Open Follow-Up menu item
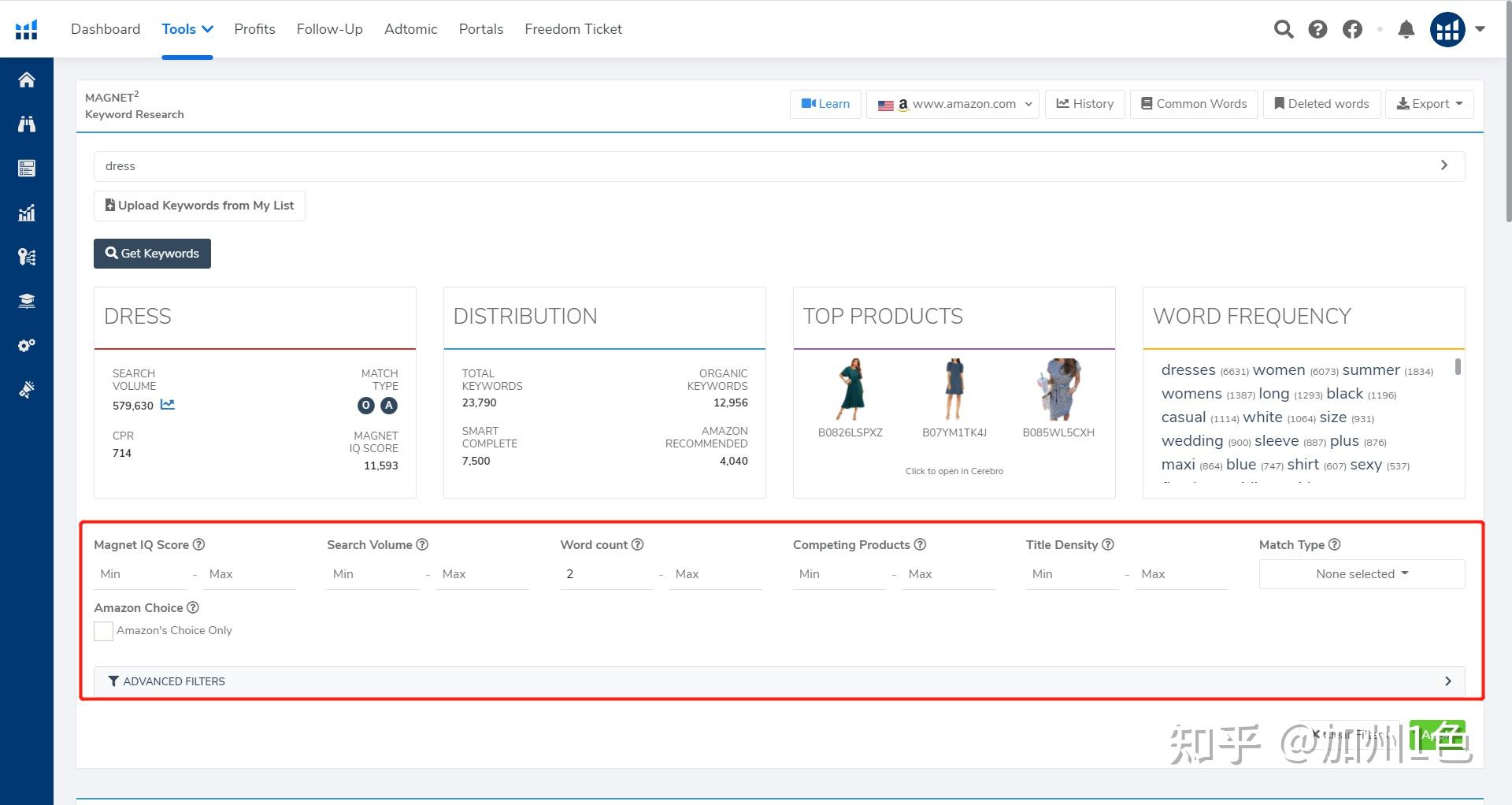 [x=329, y=29]
